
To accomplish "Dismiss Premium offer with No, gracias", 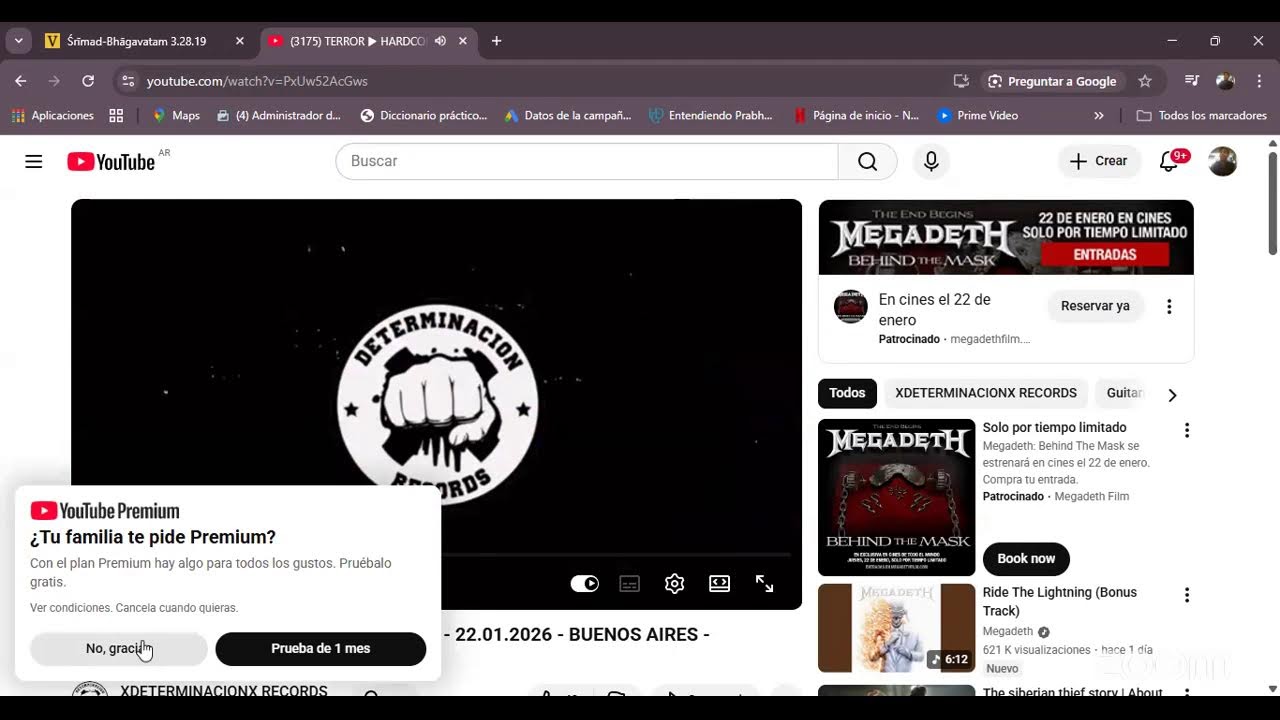I will [119, 649].
